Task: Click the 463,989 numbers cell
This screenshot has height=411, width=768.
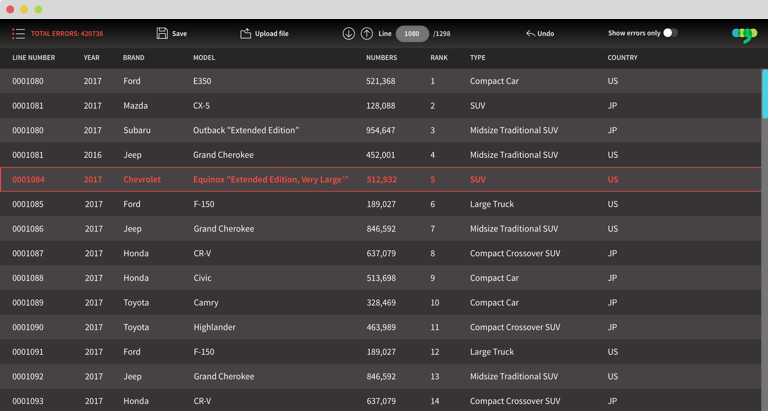Action: [381, 327]
